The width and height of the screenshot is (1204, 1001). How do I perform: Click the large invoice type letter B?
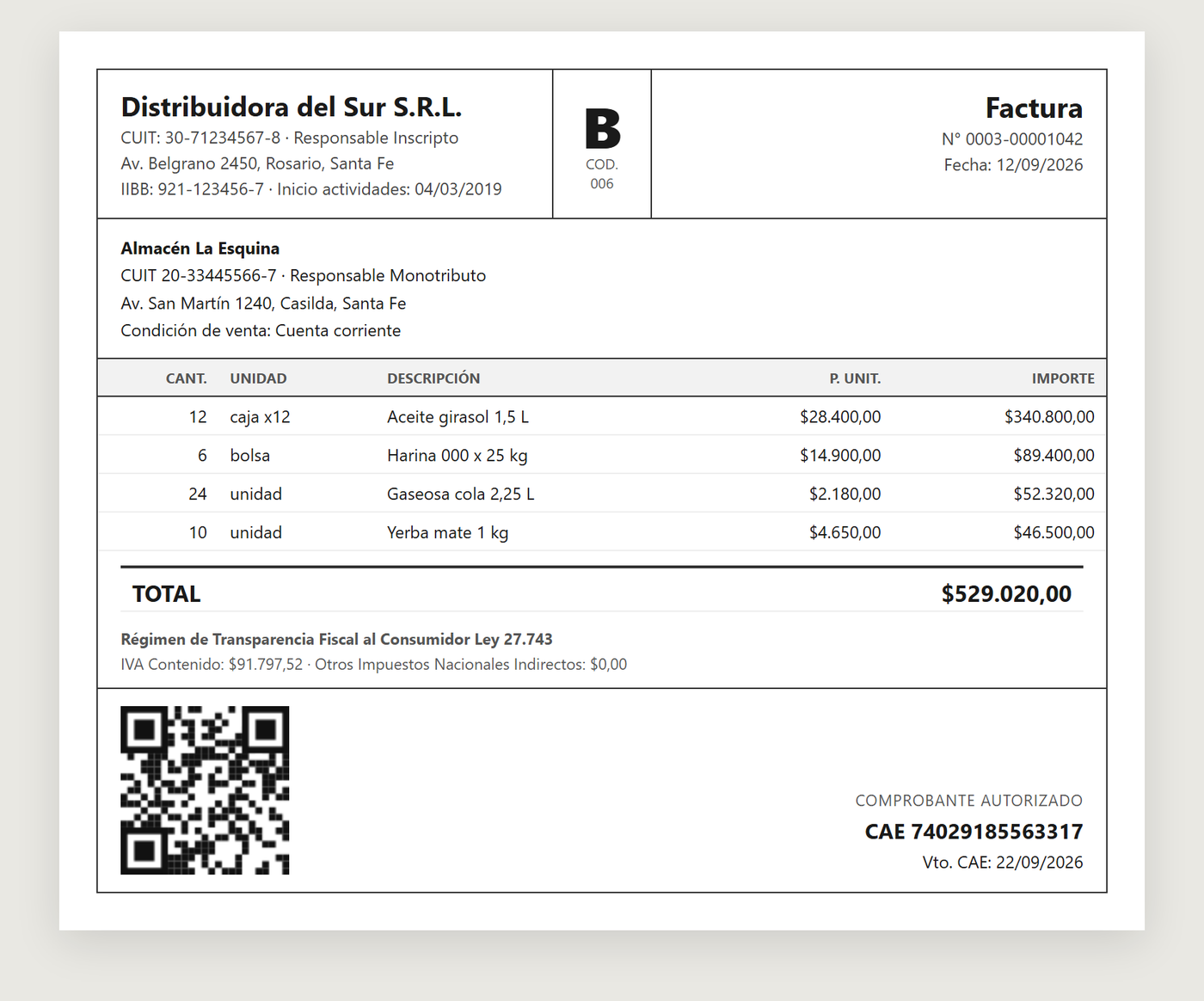click(602, 129)
